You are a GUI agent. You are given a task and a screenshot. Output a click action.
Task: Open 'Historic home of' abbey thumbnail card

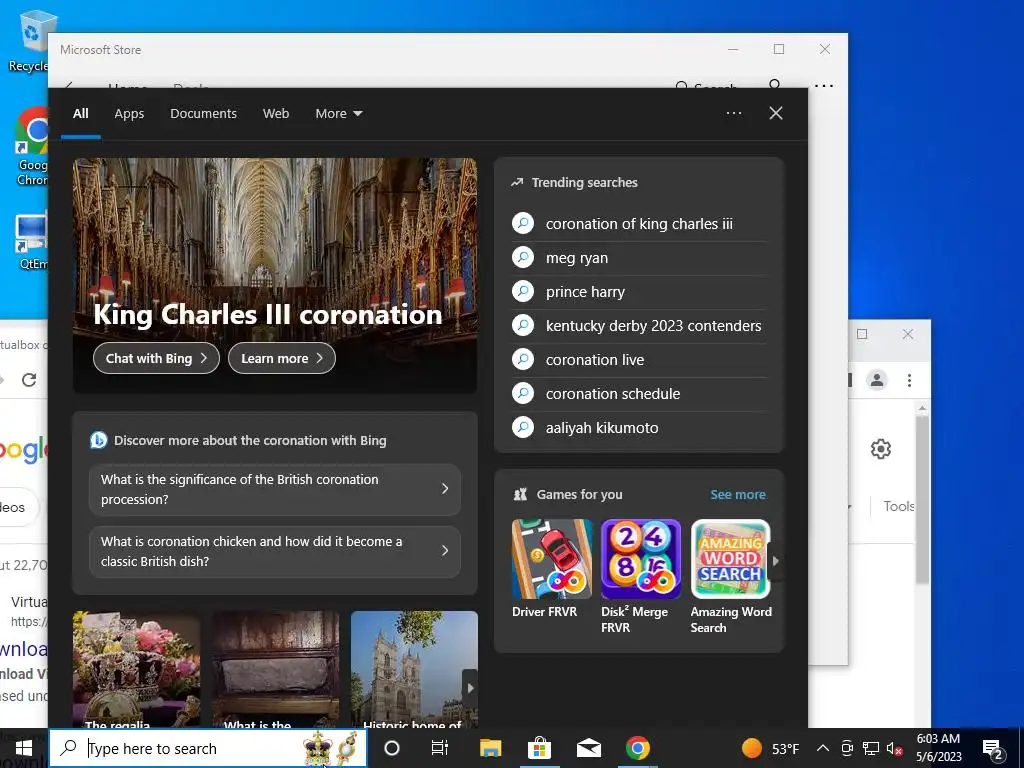(414, 669)
